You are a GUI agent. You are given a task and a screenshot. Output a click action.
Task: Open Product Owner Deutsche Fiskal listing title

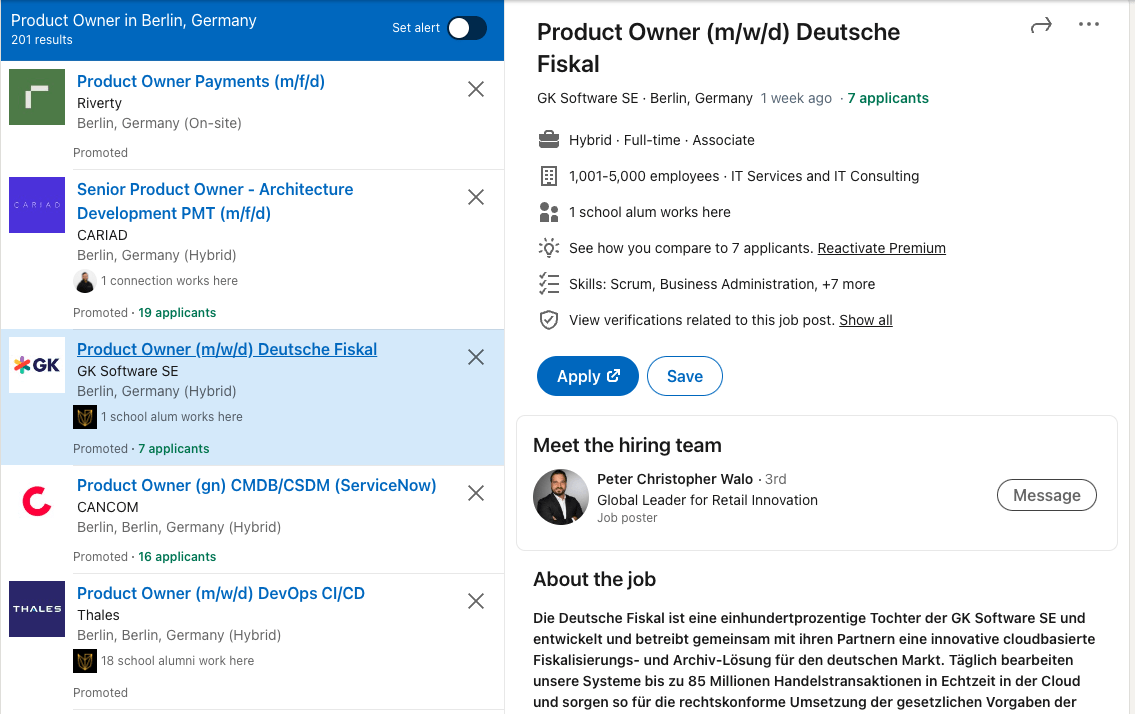[x=227, y=349]
